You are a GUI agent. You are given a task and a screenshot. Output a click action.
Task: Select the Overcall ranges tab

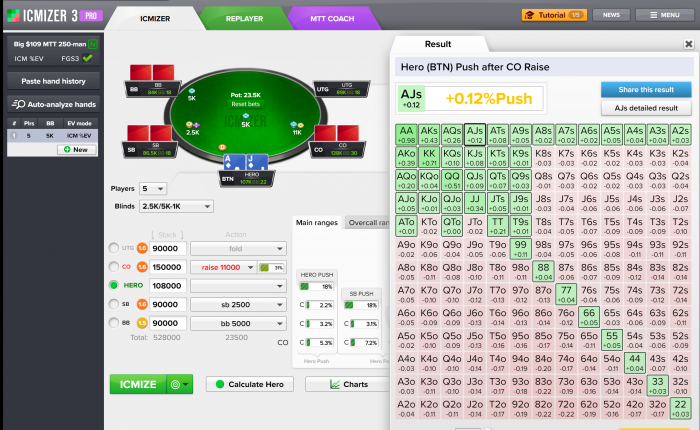click(367, 222)
